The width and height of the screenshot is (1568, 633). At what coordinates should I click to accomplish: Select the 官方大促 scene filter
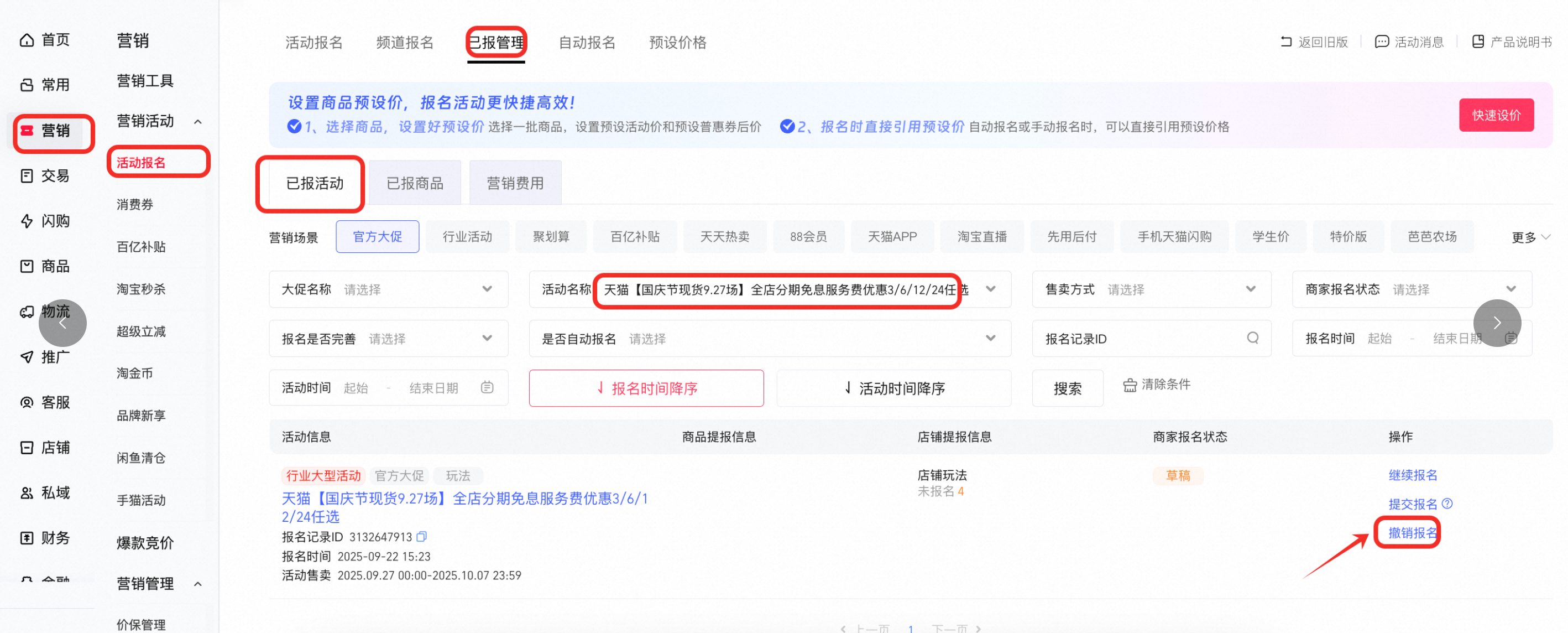(x=378, y=237)
